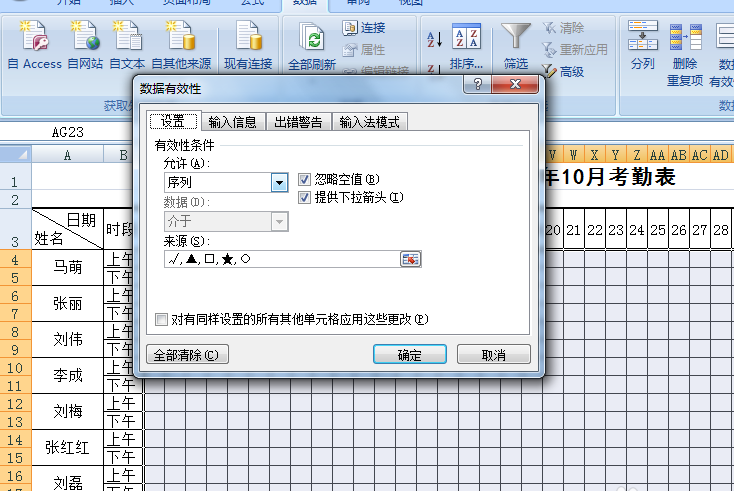This screenshot has width=734, height=491.
Task: Switch to 出错警告 tab
Action: pyautogui.click(x=298, y=122)
